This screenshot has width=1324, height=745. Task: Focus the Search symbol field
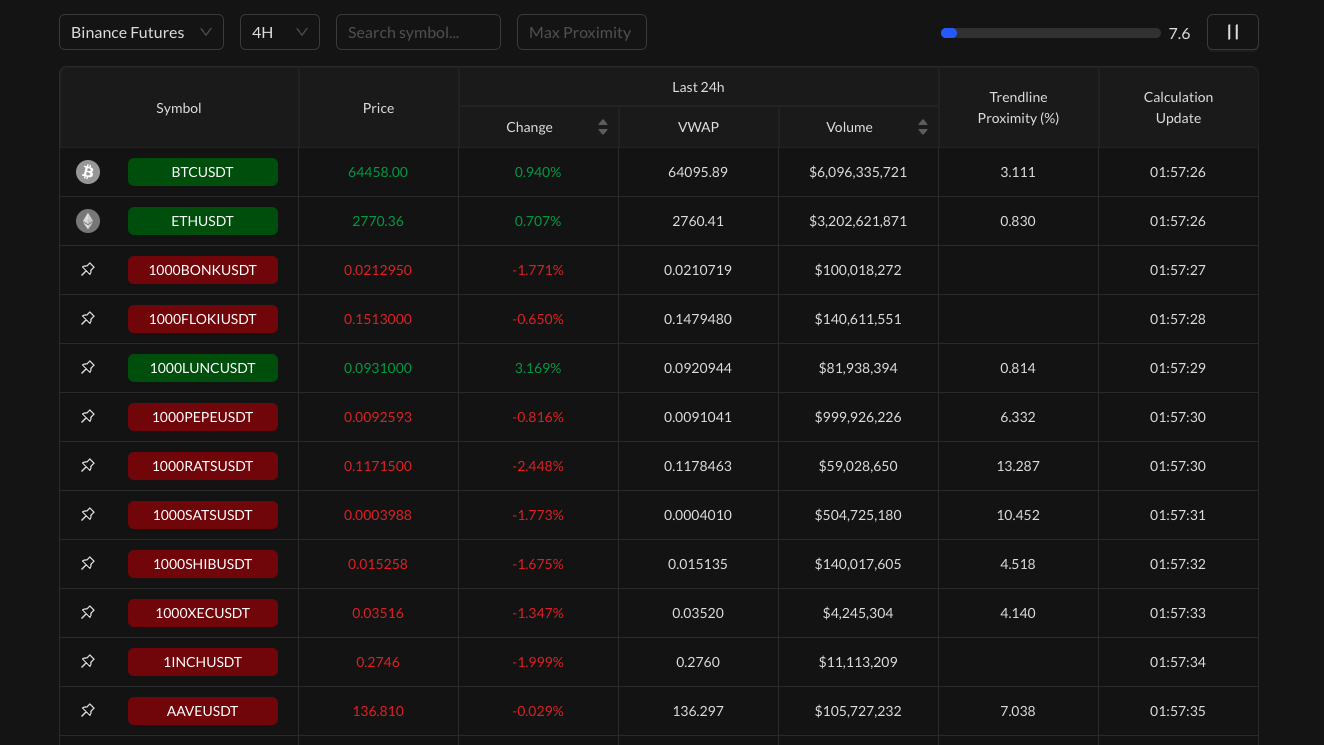(x=418, y=32)
